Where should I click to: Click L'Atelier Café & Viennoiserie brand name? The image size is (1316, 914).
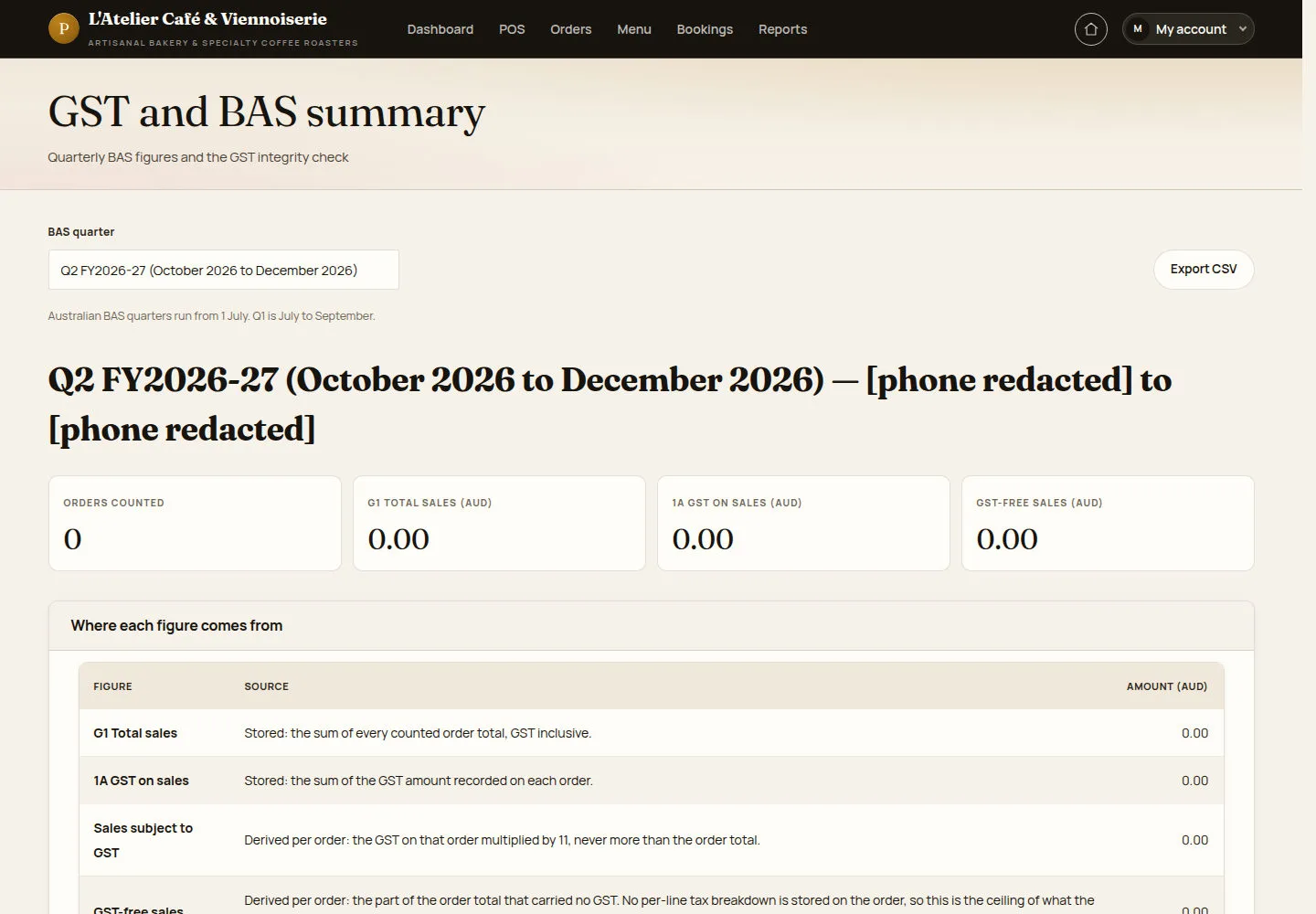[207, 18]
